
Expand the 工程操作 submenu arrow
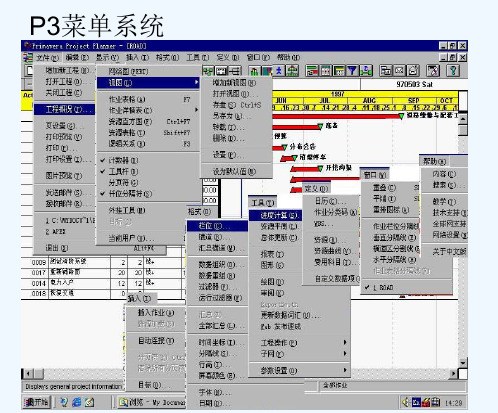tap(345, 342)
